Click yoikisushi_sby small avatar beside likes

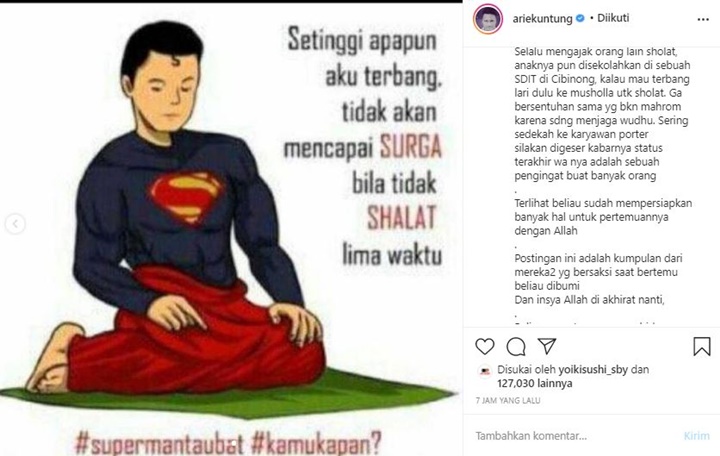tap(485, 371)
